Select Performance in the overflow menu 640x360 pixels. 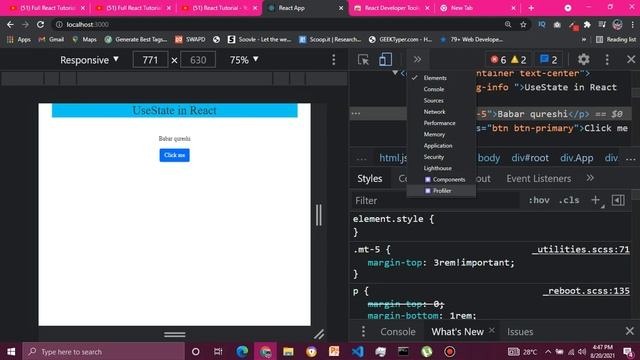(439, 123)
